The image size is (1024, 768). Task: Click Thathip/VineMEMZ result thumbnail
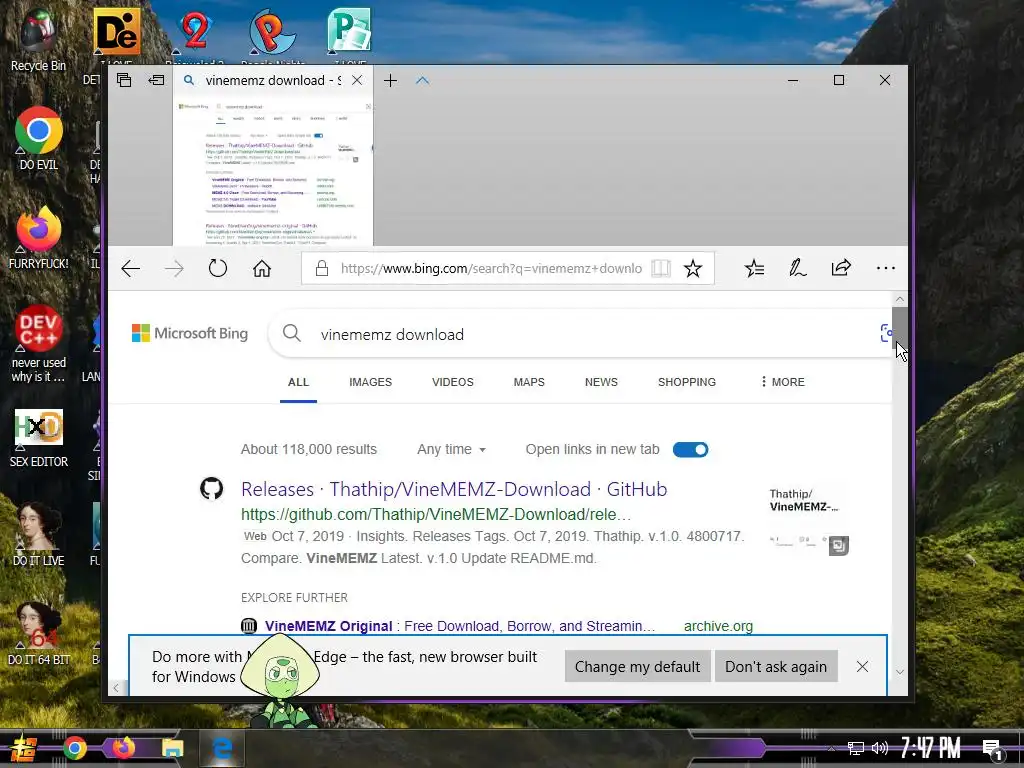(809, 520)
